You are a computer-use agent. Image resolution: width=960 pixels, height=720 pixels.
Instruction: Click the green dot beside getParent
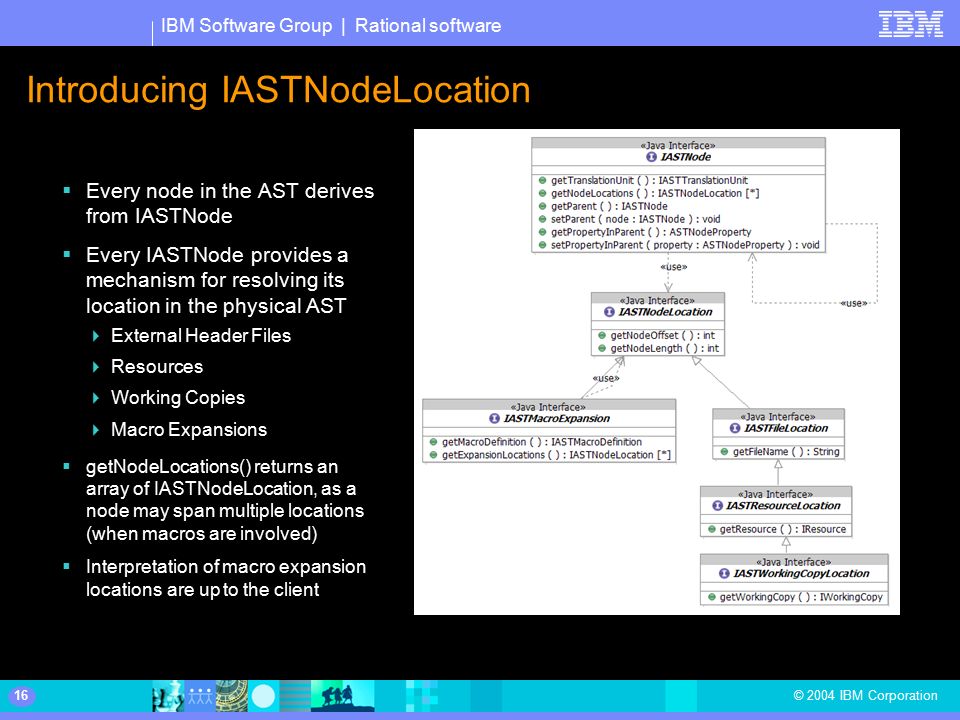(542, 206)
